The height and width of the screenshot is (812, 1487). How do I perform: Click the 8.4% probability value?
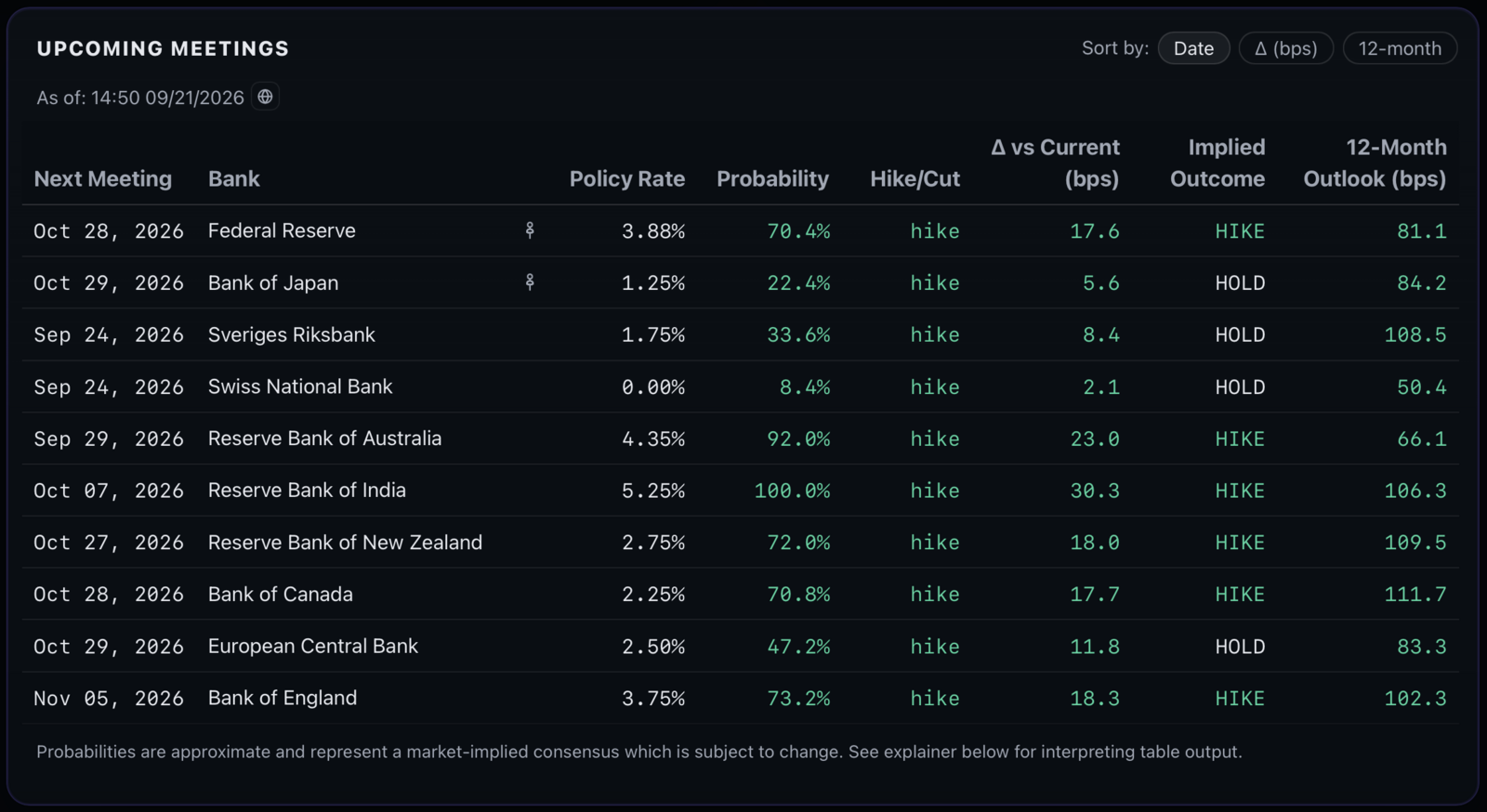805,386
